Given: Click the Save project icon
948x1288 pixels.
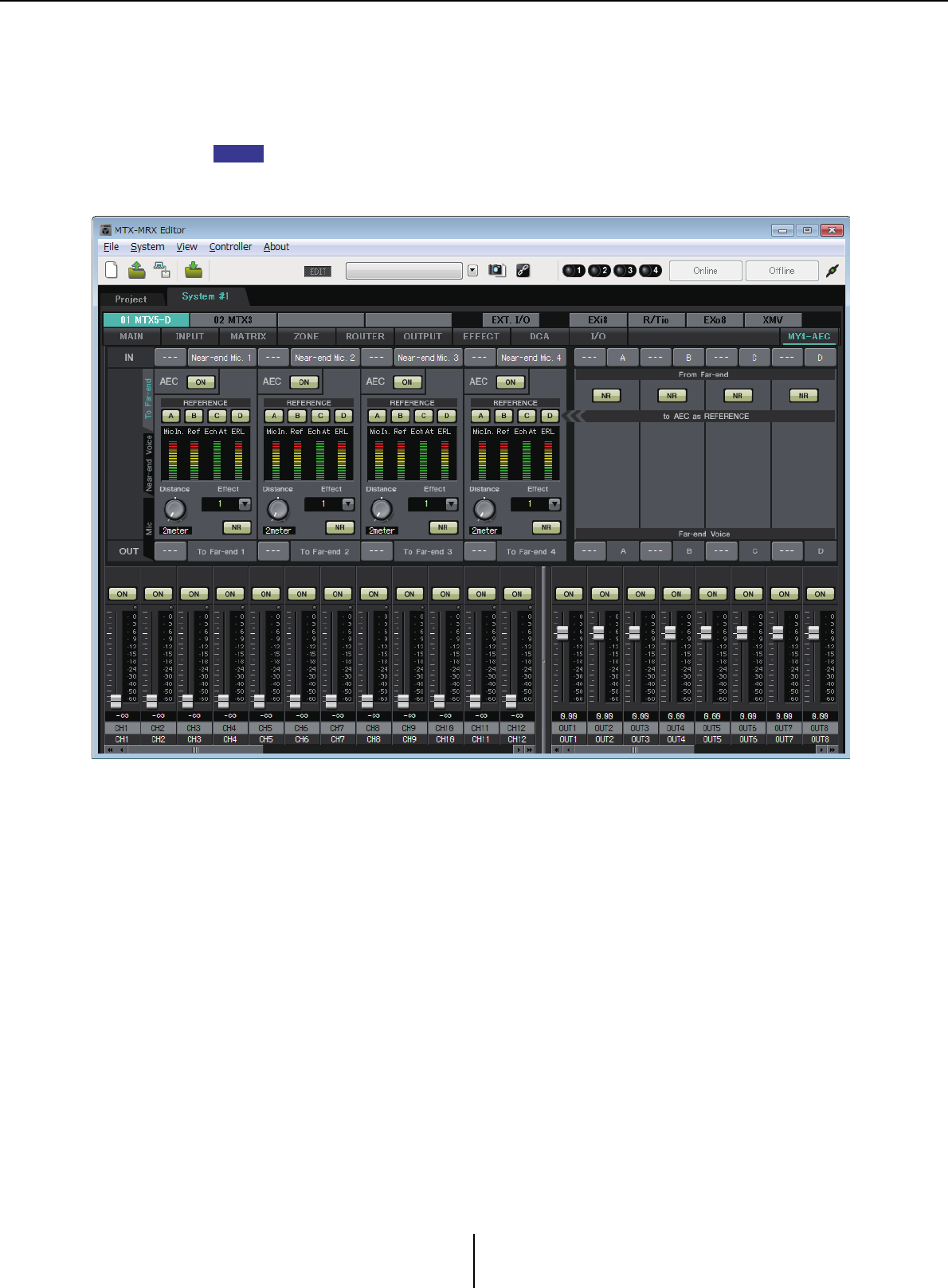Looking at the screenshot, I should pos(193,270).
